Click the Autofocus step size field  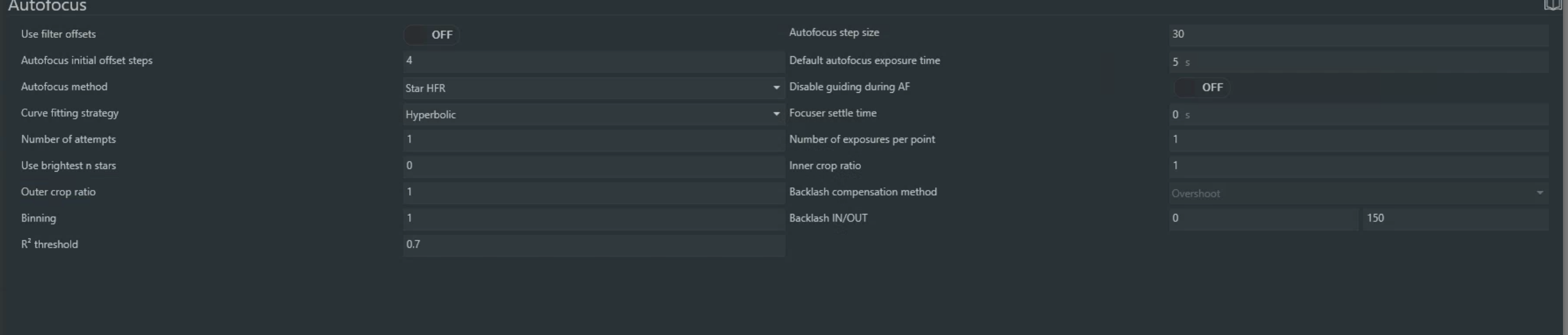tap(1357, 34)
